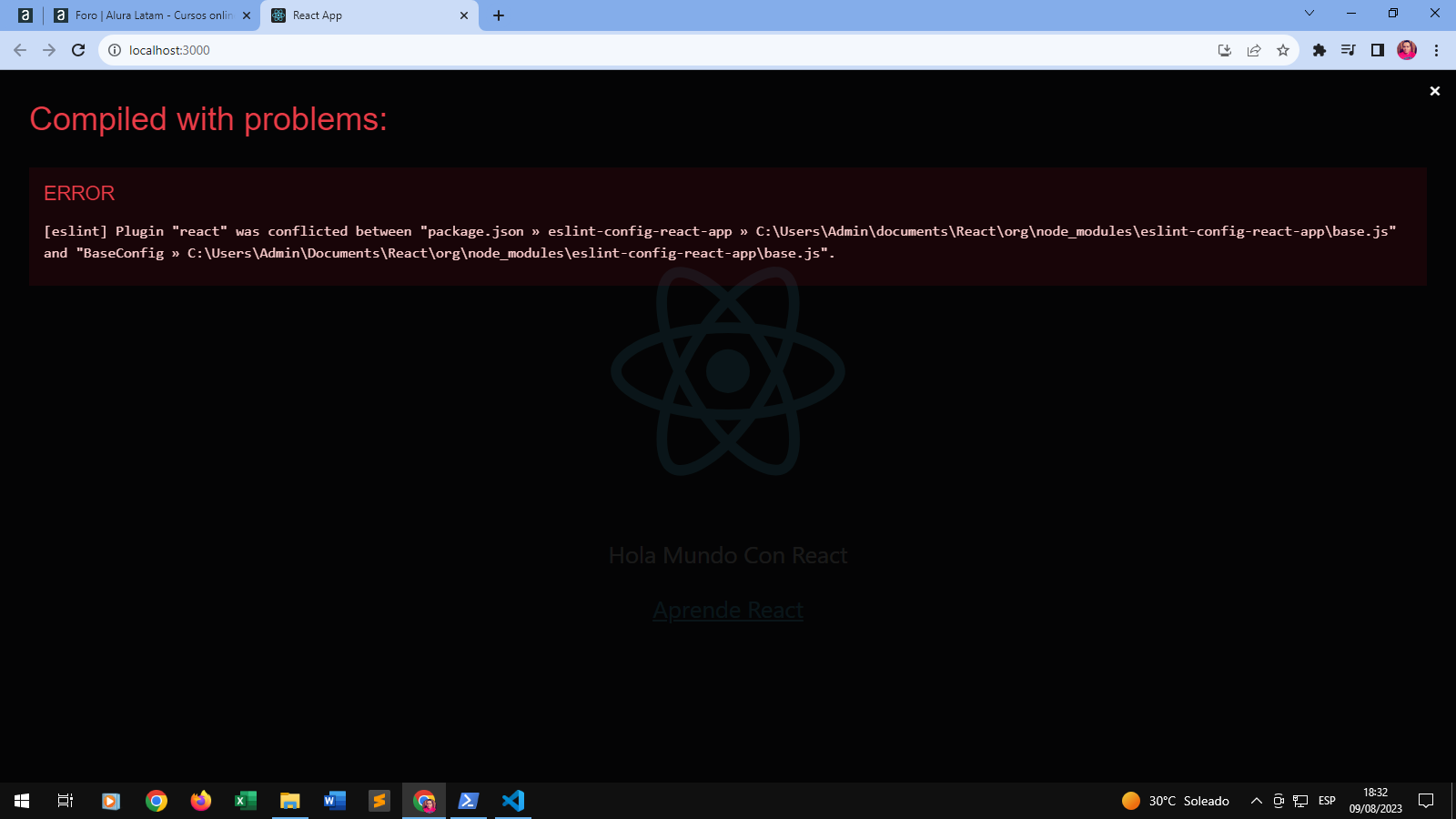Click the pinned Alura tab
1456x819 pixels.
25,15
